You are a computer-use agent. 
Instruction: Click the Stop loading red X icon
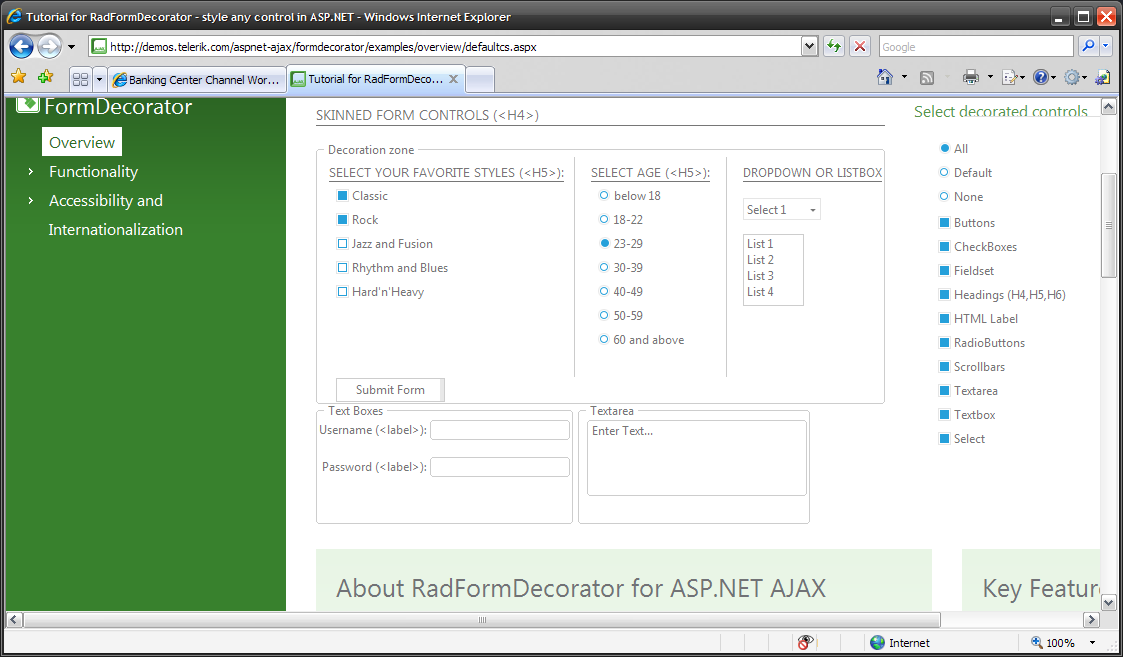pos(859,47)
